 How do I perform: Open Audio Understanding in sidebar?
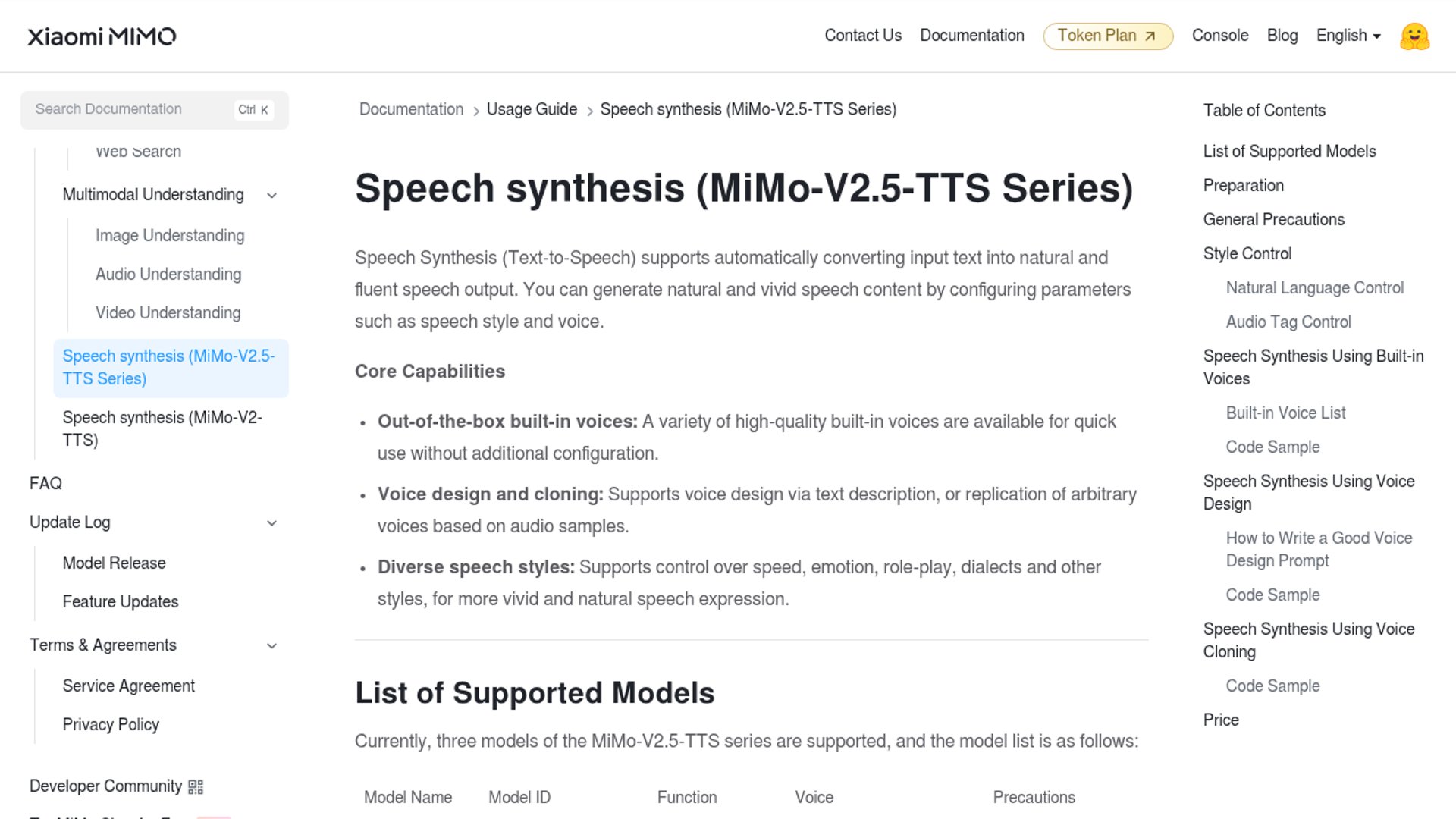168,275
